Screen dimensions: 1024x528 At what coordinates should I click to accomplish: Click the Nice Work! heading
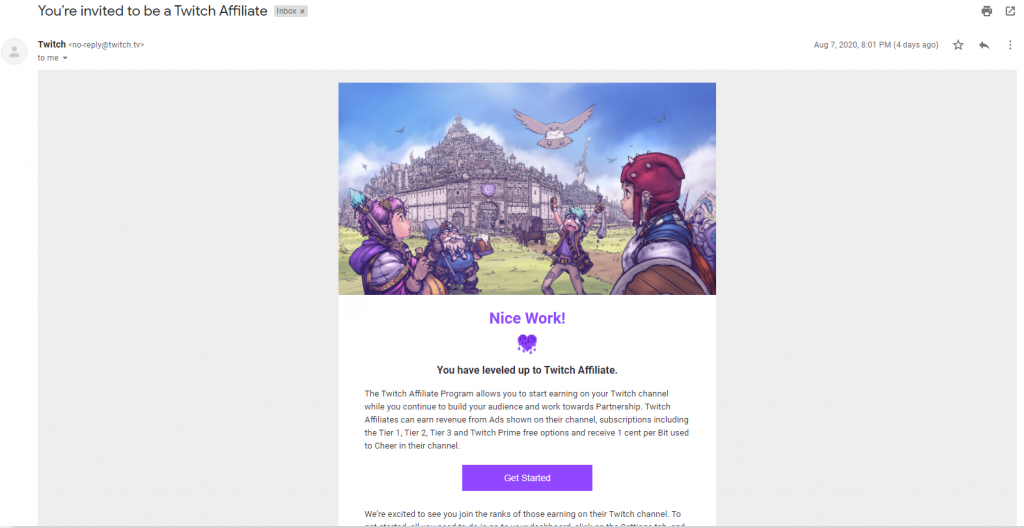[x=527, y=318]
